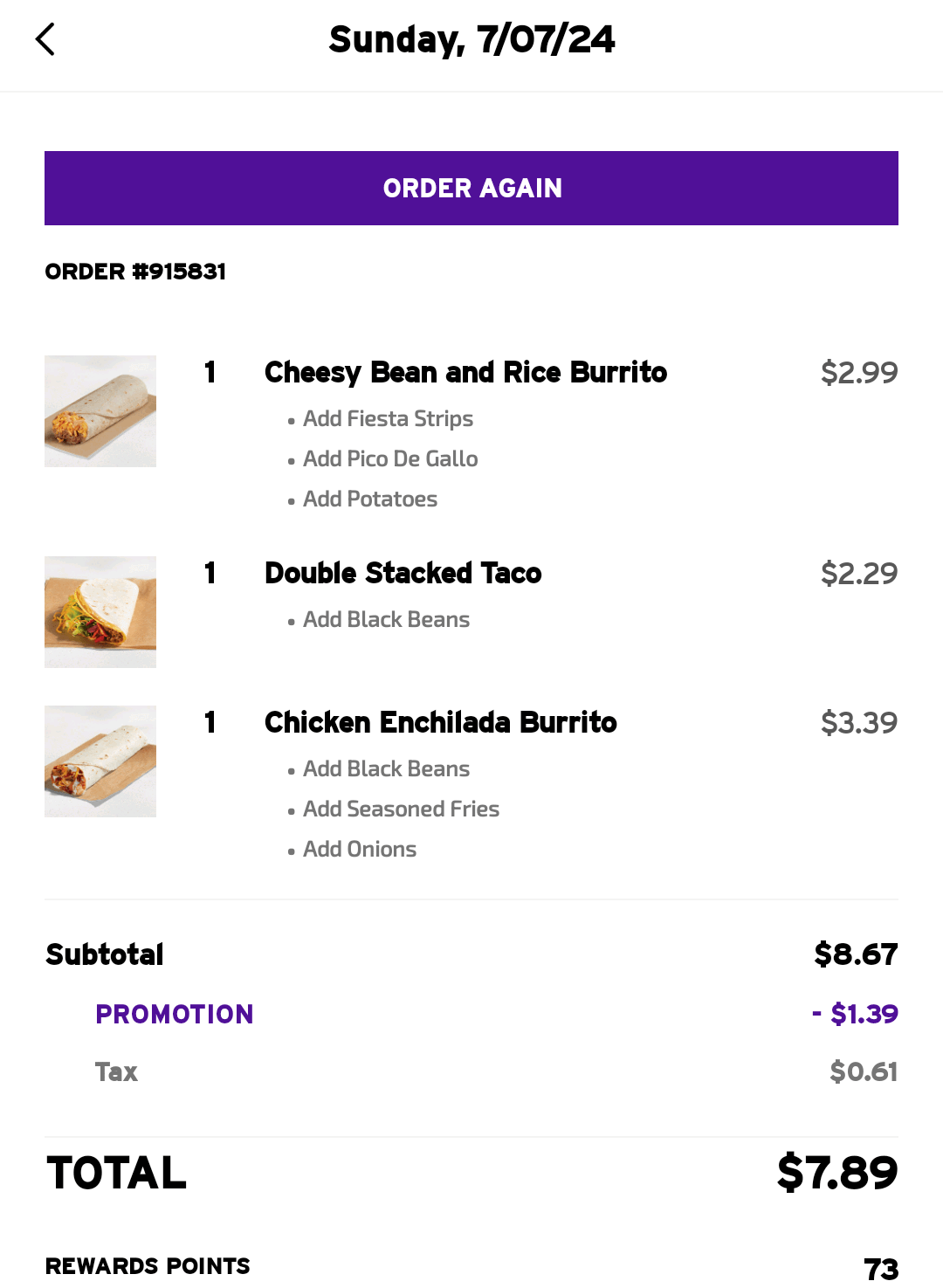Select the Add Fiesta Strips modifier
The height and width of the screenshot is (1288, 943).
pyautogui.click(x=388, y=419)
